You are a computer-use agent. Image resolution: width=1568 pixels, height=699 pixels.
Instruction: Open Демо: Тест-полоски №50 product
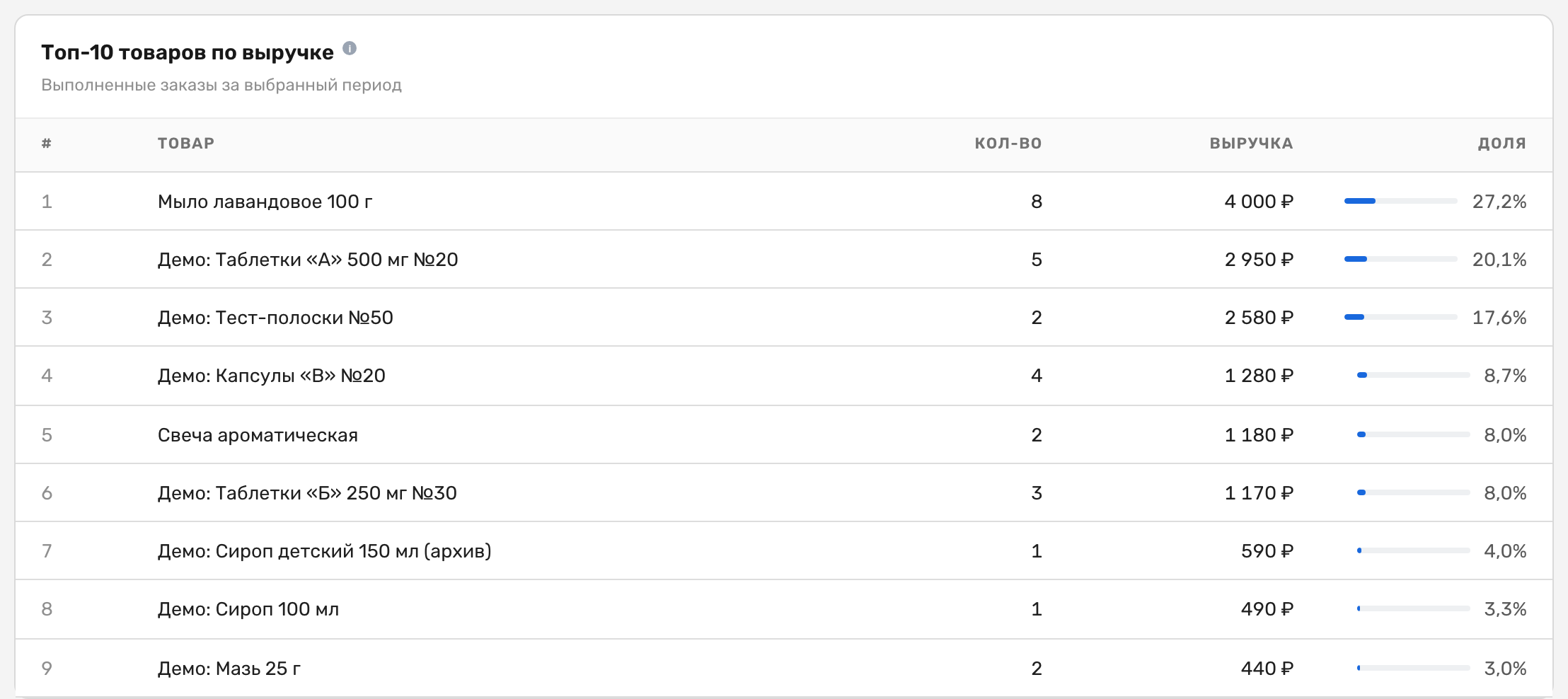pos(275,318)
